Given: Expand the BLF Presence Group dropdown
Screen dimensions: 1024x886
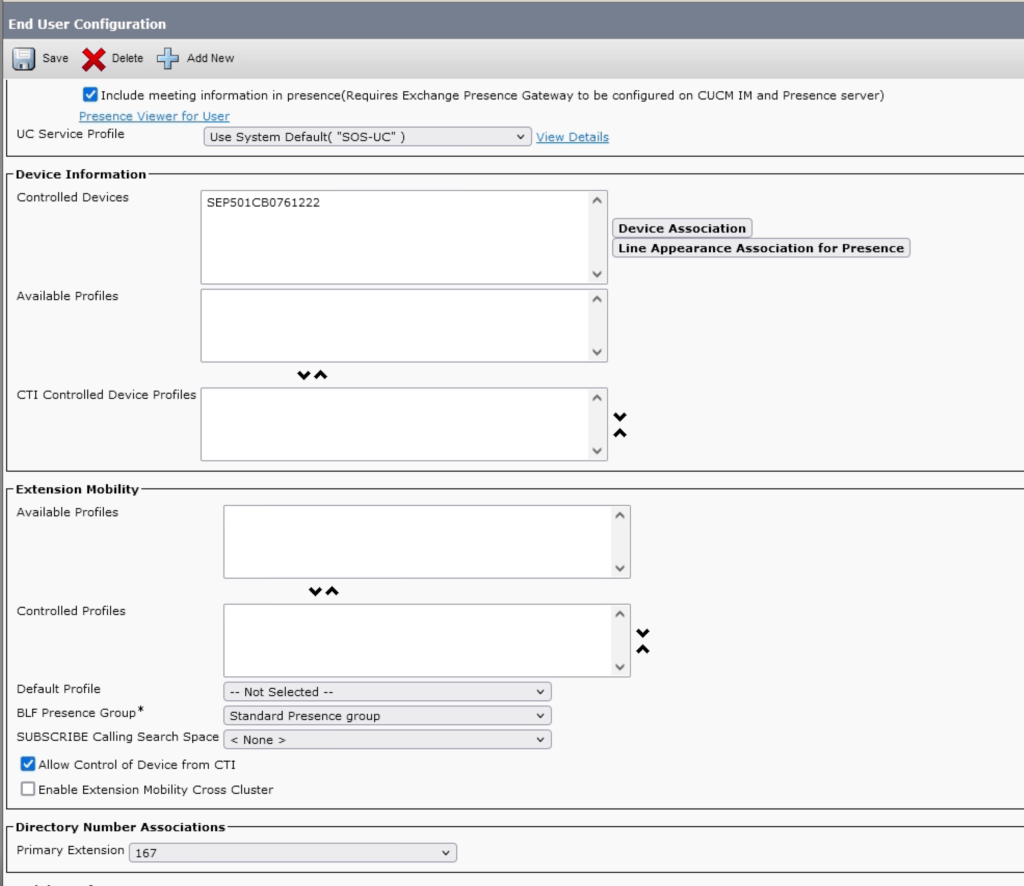Looking at the screenshot, I should coord(387,716).
